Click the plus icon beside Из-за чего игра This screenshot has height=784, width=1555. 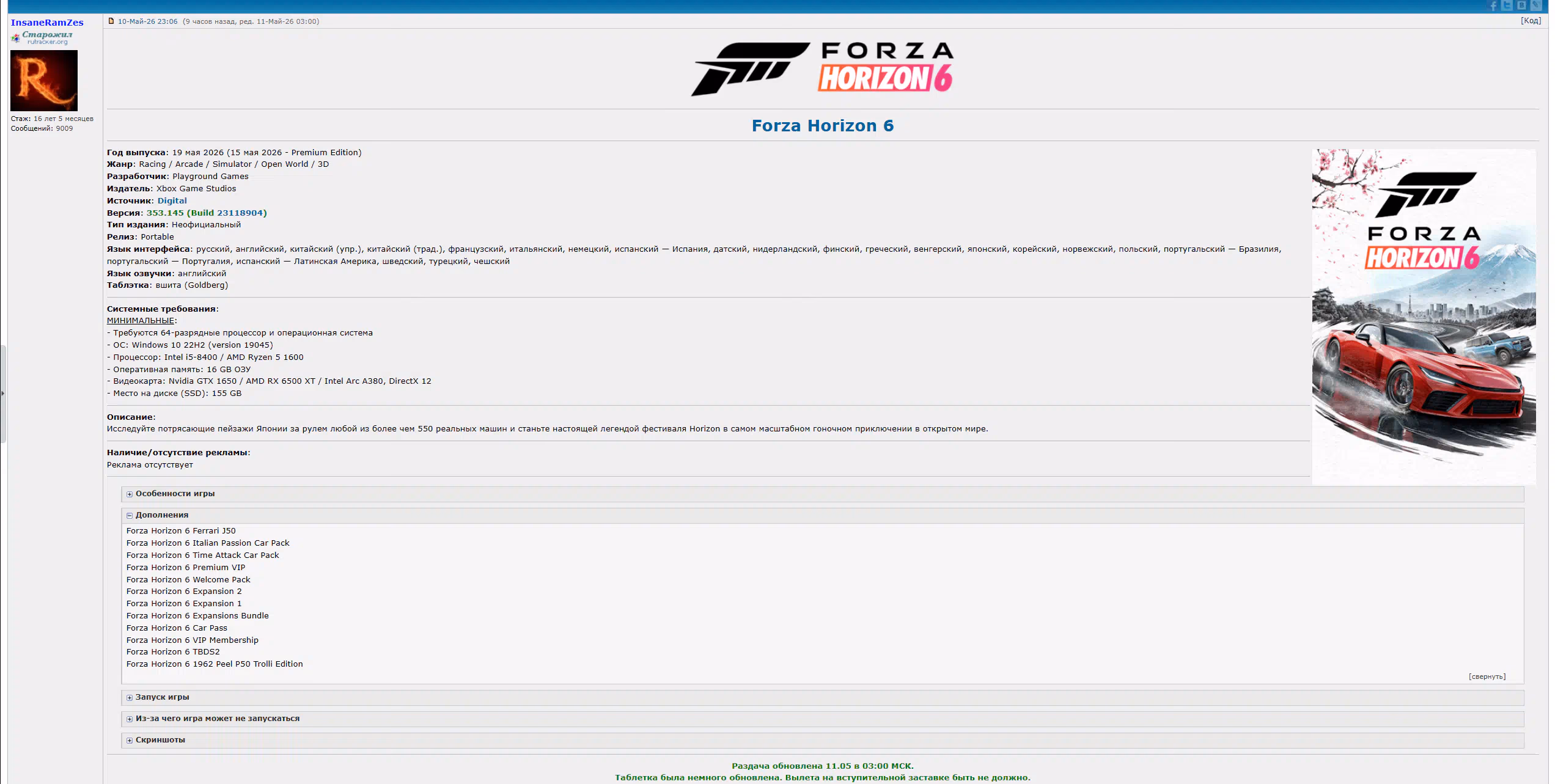130,719
